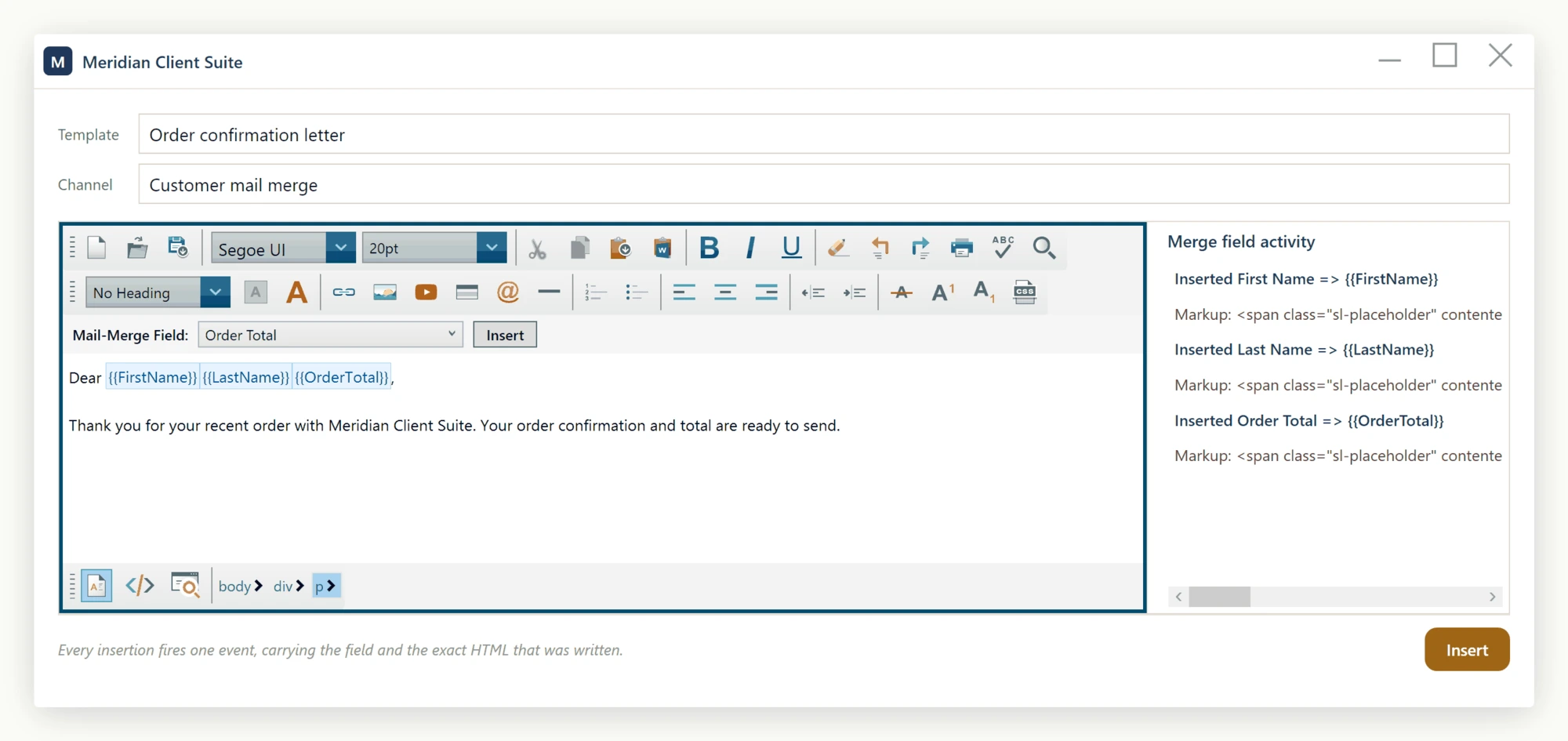Viewport: 1568px width, 741px height.
Task: Insert a table icon
Action: click(466, 292)
